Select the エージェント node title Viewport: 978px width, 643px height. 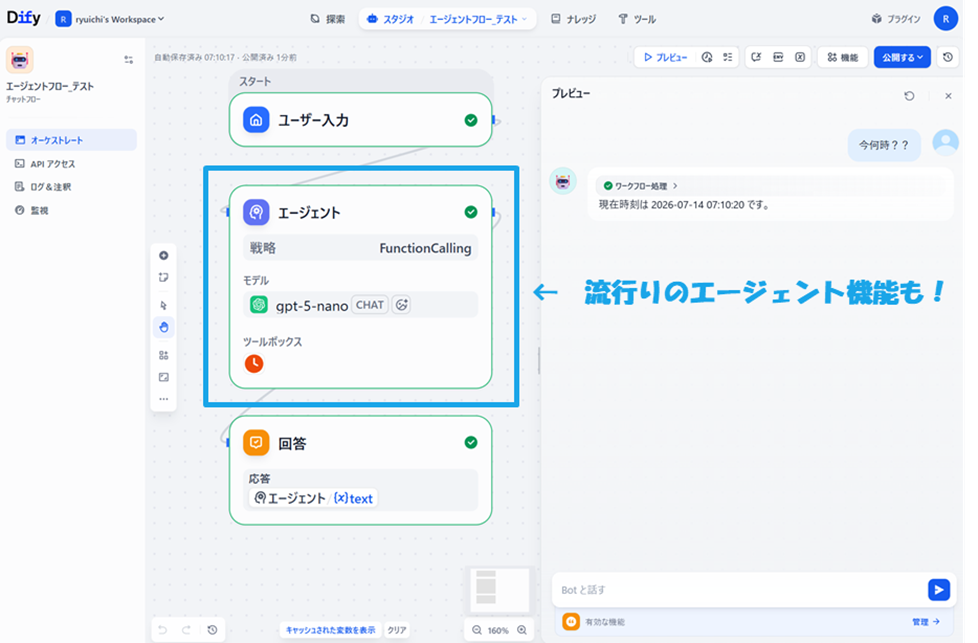(309, 213)
